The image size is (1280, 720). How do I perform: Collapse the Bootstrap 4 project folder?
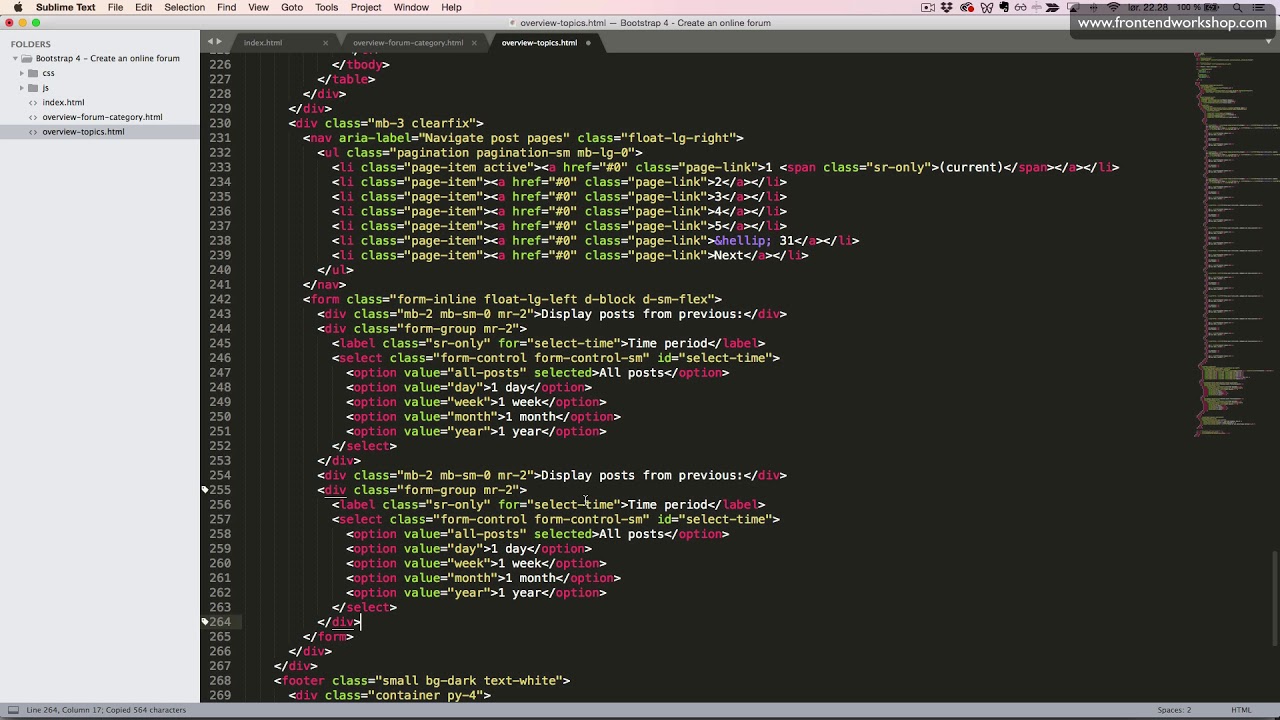16,58
